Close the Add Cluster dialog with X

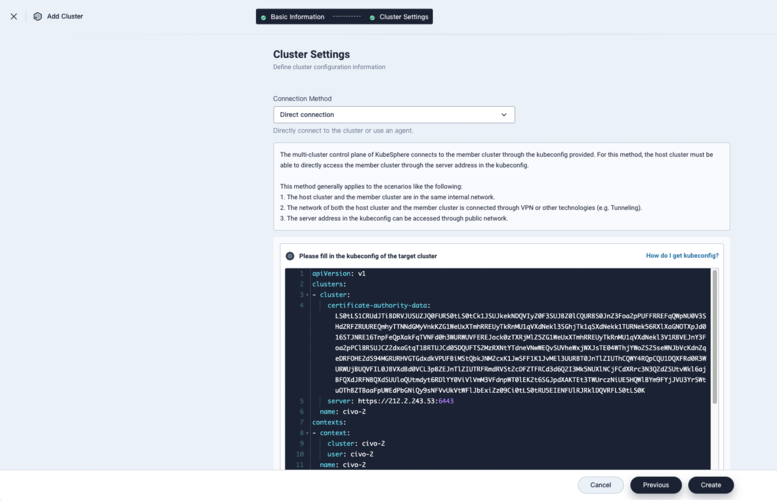pyautogui.click(x=14, y=16)
